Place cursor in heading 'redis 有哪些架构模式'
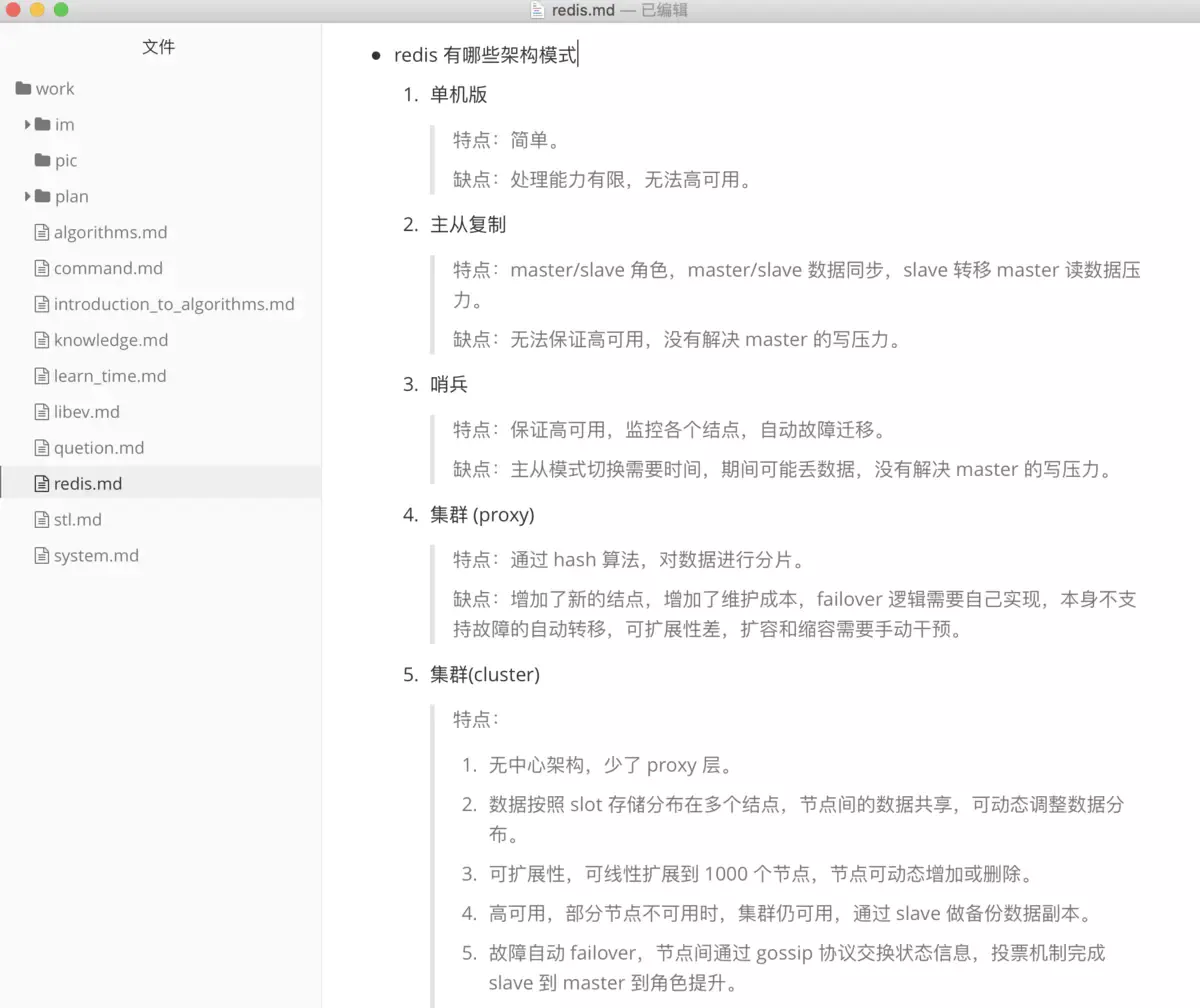The height and width of the screenshot is (1008, 1200). pos(485,56)
